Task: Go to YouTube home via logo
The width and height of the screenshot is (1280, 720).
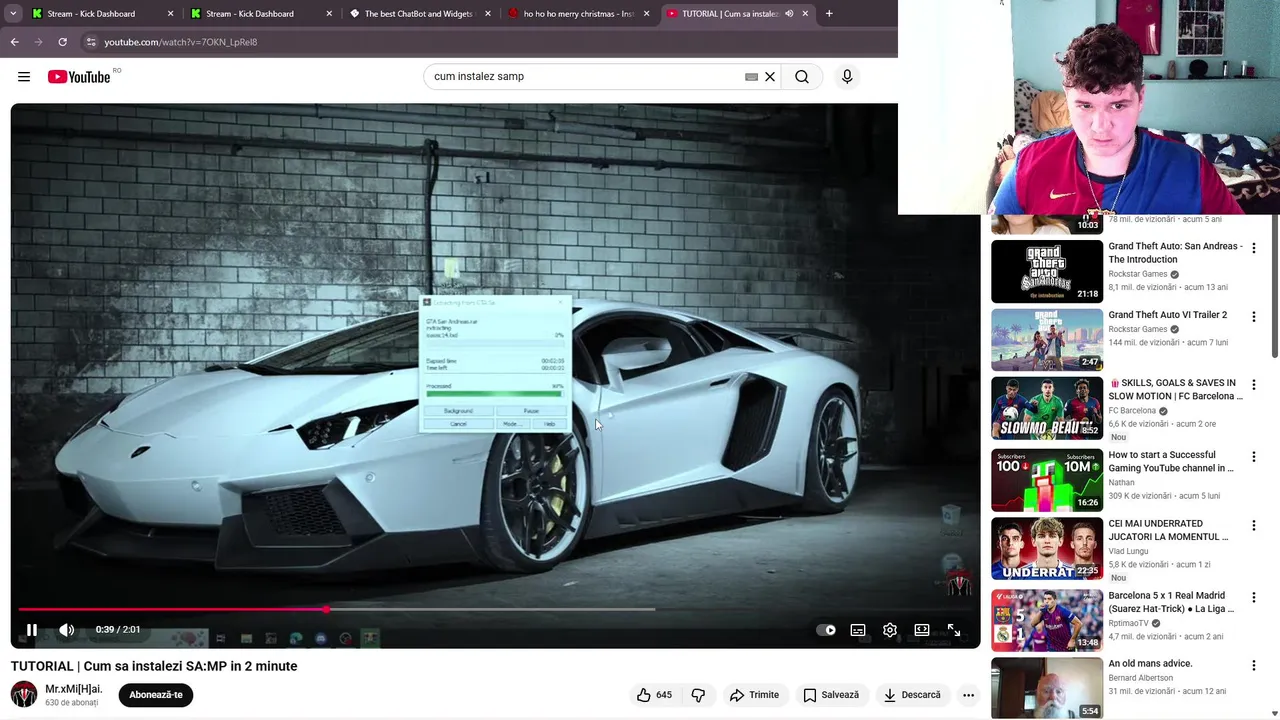Action: (x=79, y=77)
